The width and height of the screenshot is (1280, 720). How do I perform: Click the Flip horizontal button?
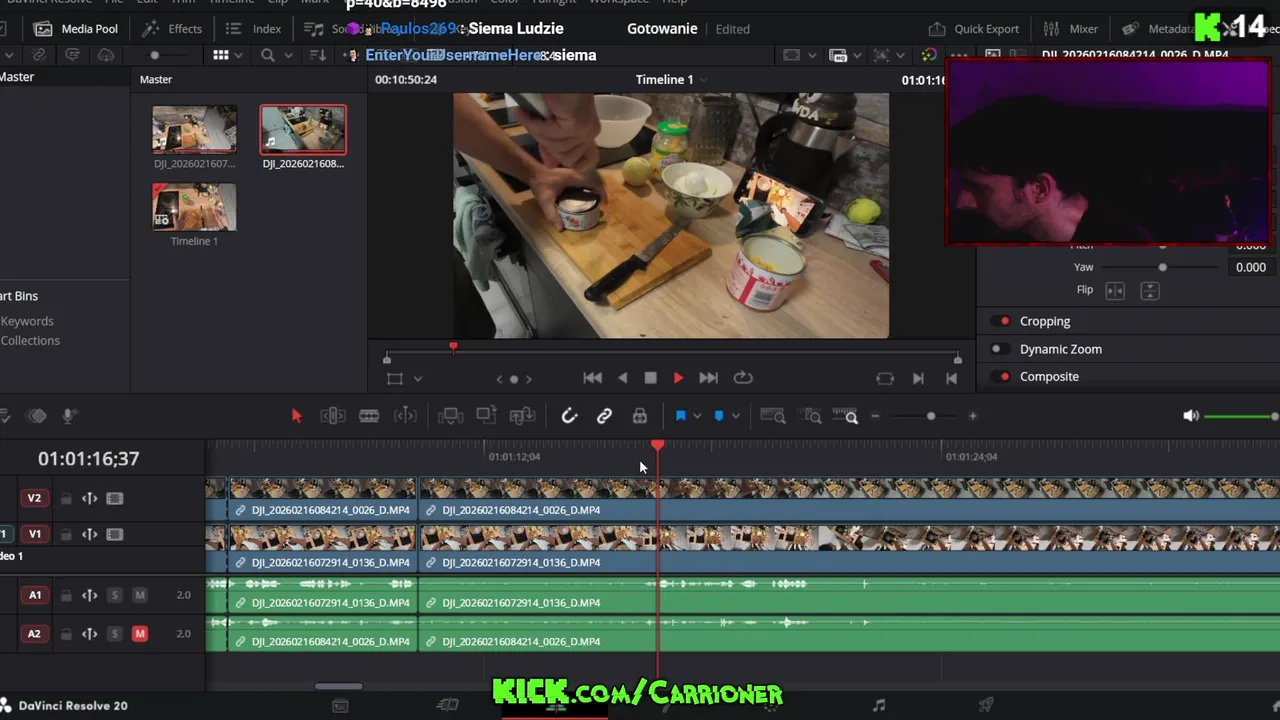click(1115, 291)
